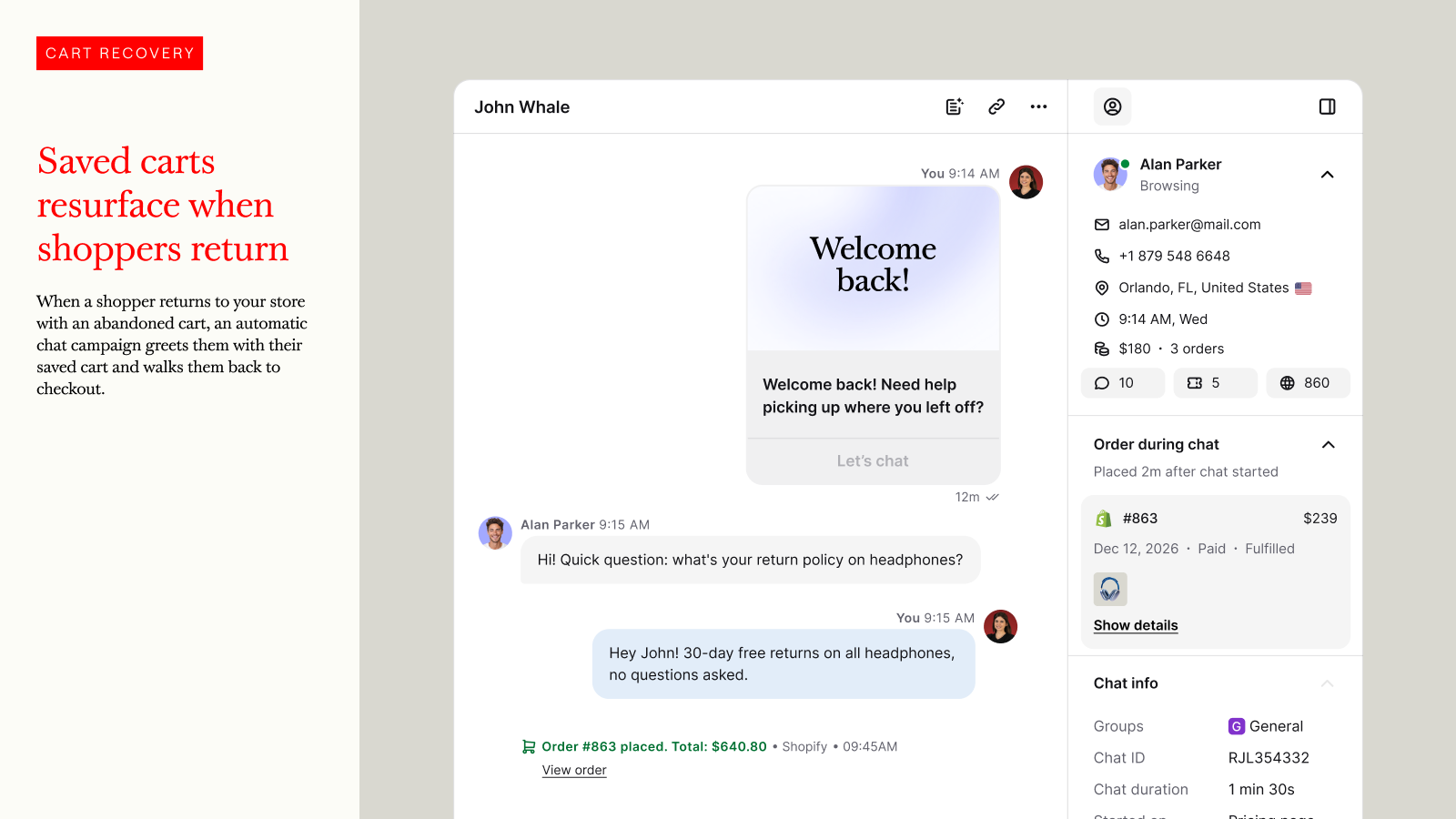
Task: Open the chats count chip showing 10
Action: [1122, 383]
